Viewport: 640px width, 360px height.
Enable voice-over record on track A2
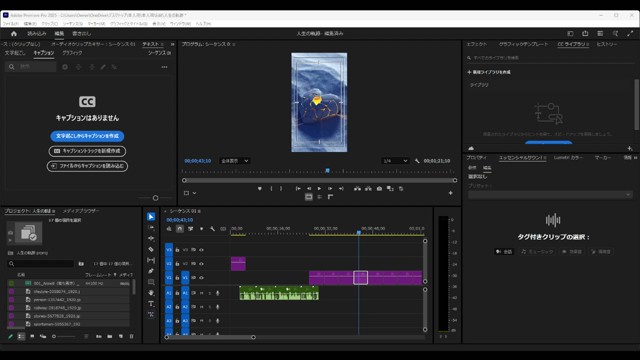tap(218, 307)
